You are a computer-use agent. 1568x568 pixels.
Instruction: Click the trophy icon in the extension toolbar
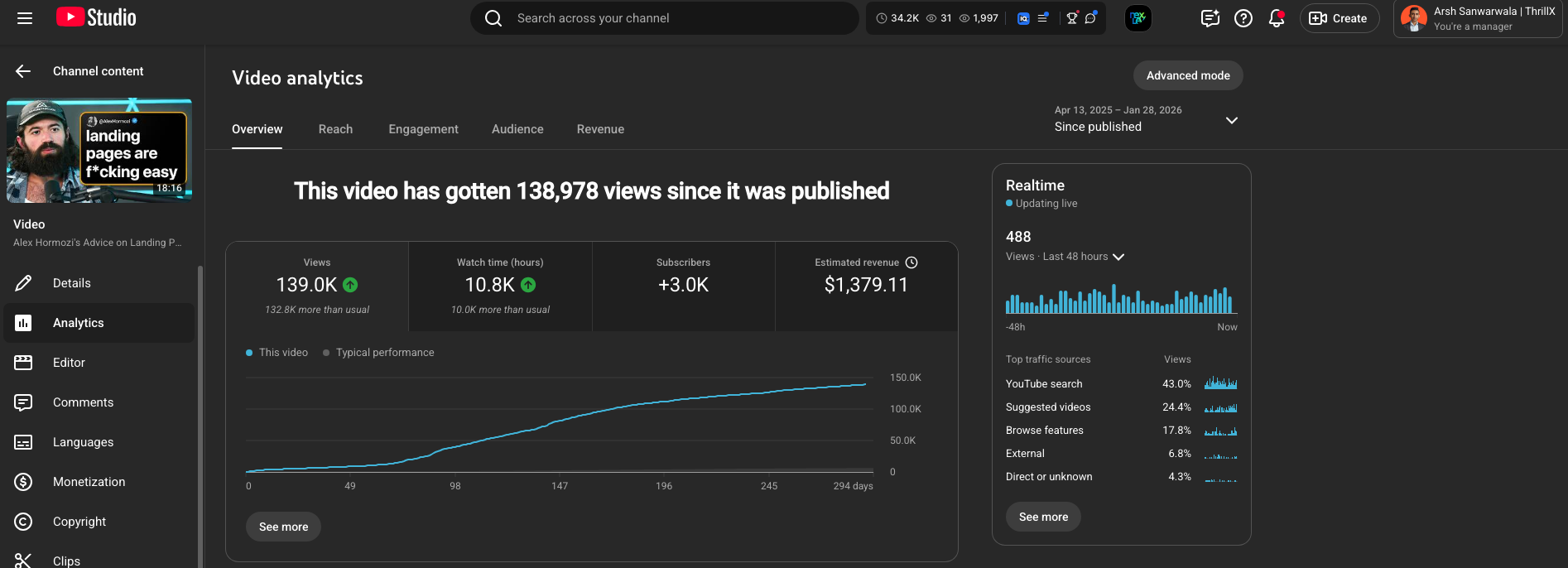(x=1072, y=18)
